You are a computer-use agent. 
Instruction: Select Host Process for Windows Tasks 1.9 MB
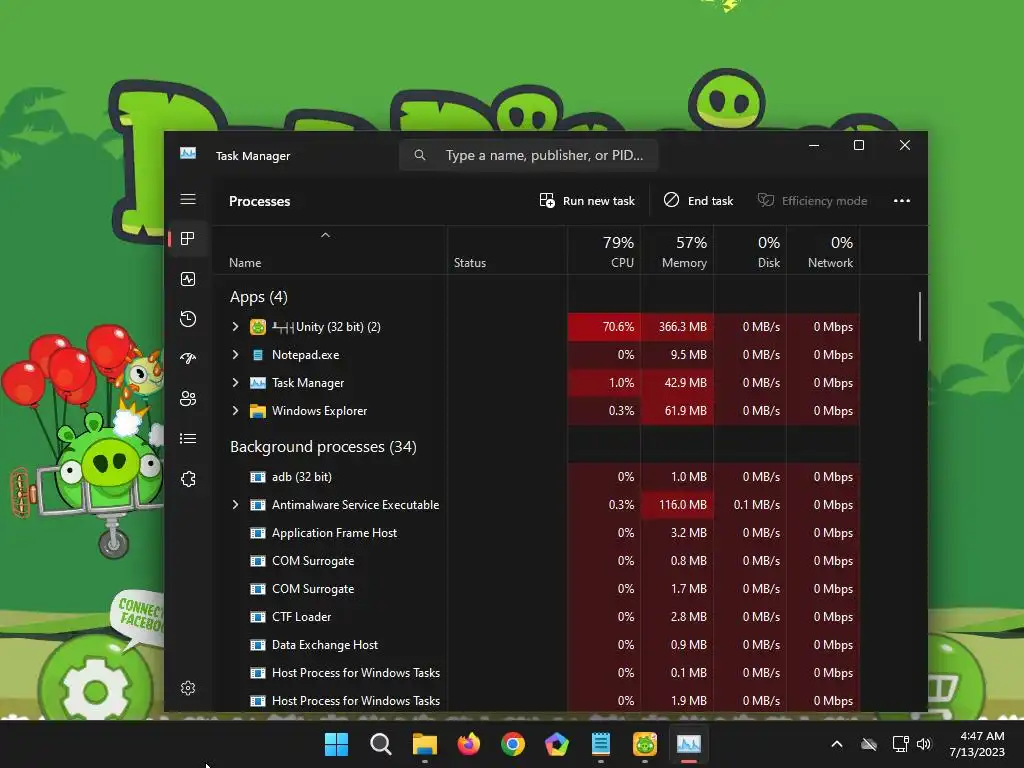(536, 701)
